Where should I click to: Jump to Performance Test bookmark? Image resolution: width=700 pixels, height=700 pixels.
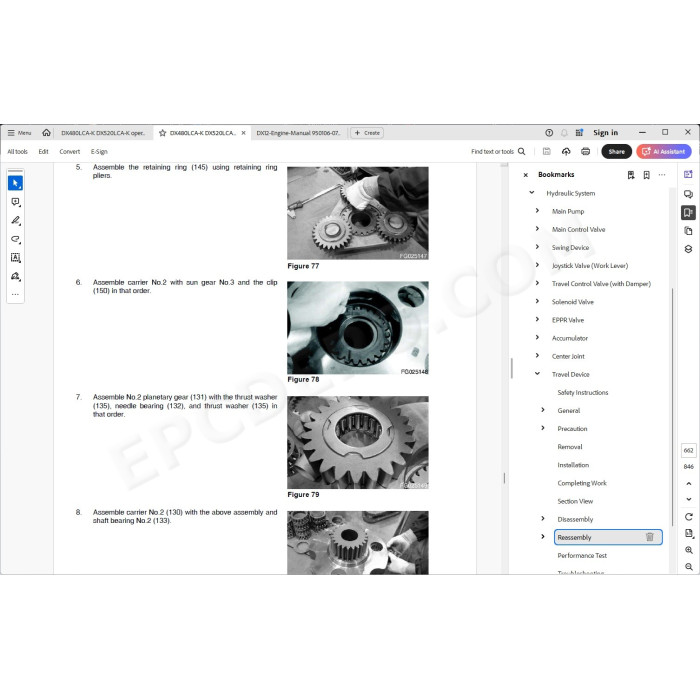tap(582, 555)
